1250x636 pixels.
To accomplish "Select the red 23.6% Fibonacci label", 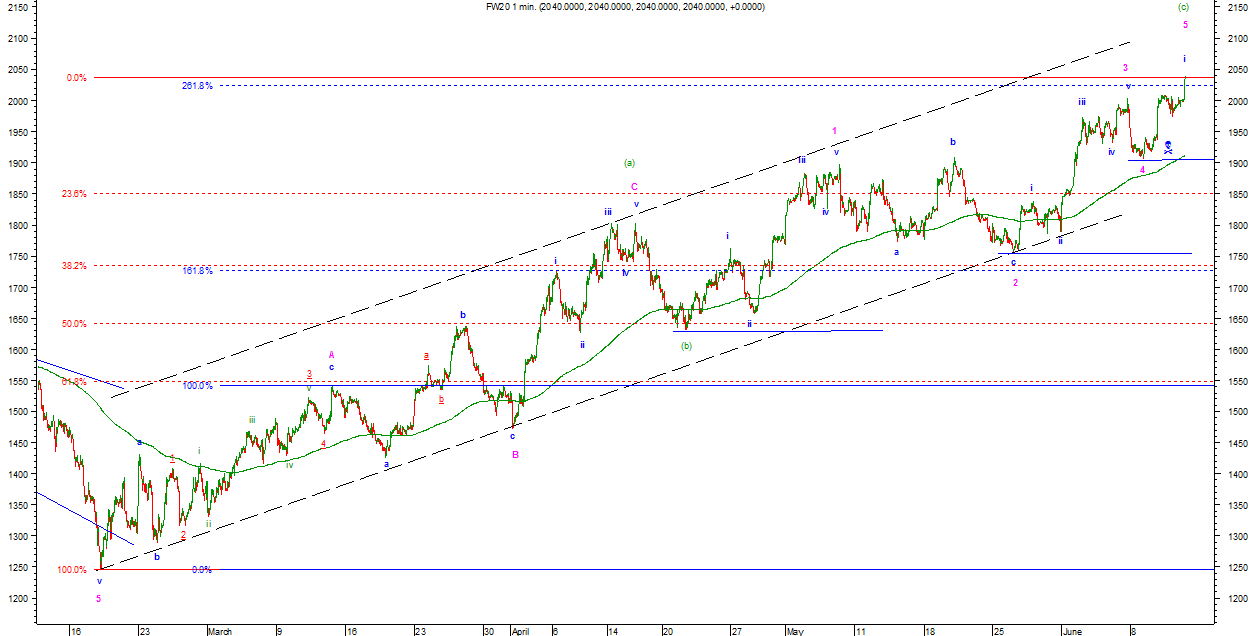I will click(x=74, y=194).
